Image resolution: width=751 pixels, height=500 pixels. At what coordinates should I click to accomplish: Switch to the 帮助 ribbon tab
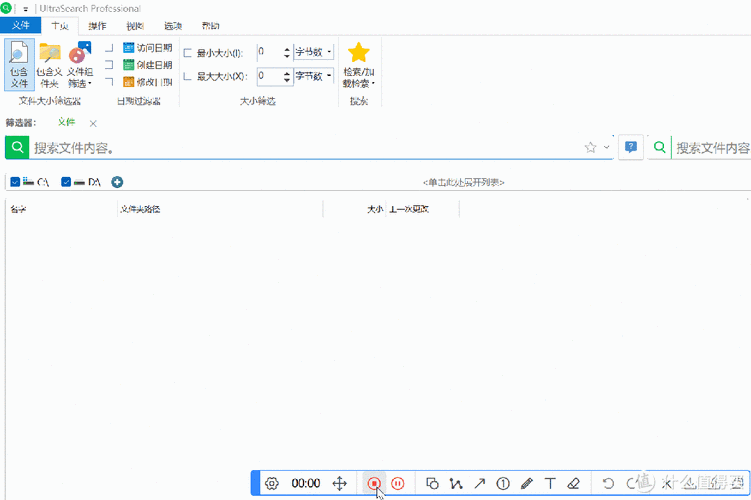point(211,26)
